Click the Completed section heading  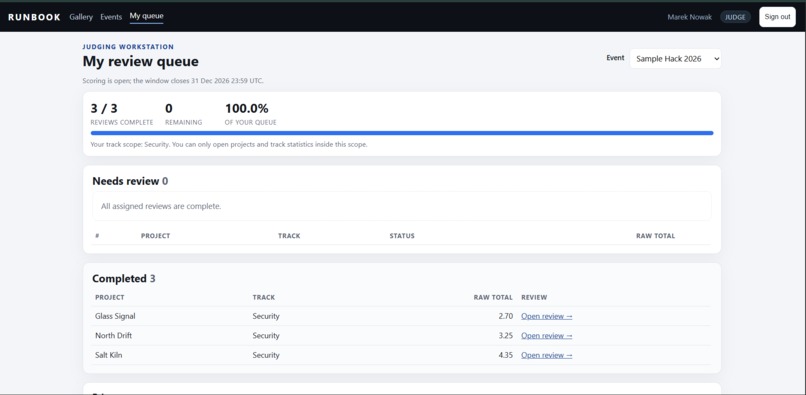pos(124,279)
